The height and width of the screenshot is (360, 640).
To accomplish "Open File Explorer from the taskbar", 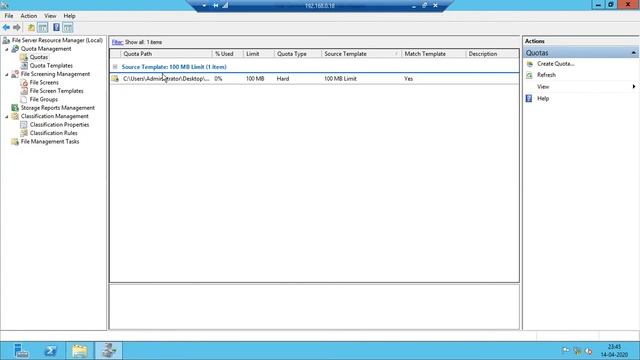I will 80,351.
